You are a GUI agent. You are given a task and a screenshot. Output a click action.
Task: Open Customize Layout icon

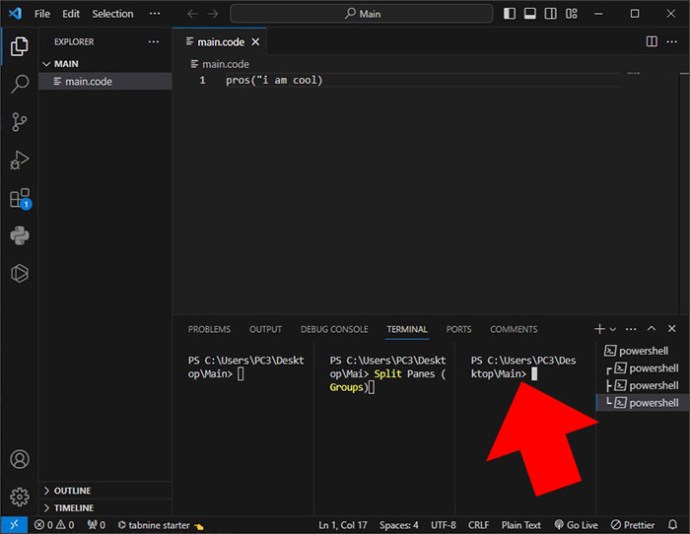point(571,14)
